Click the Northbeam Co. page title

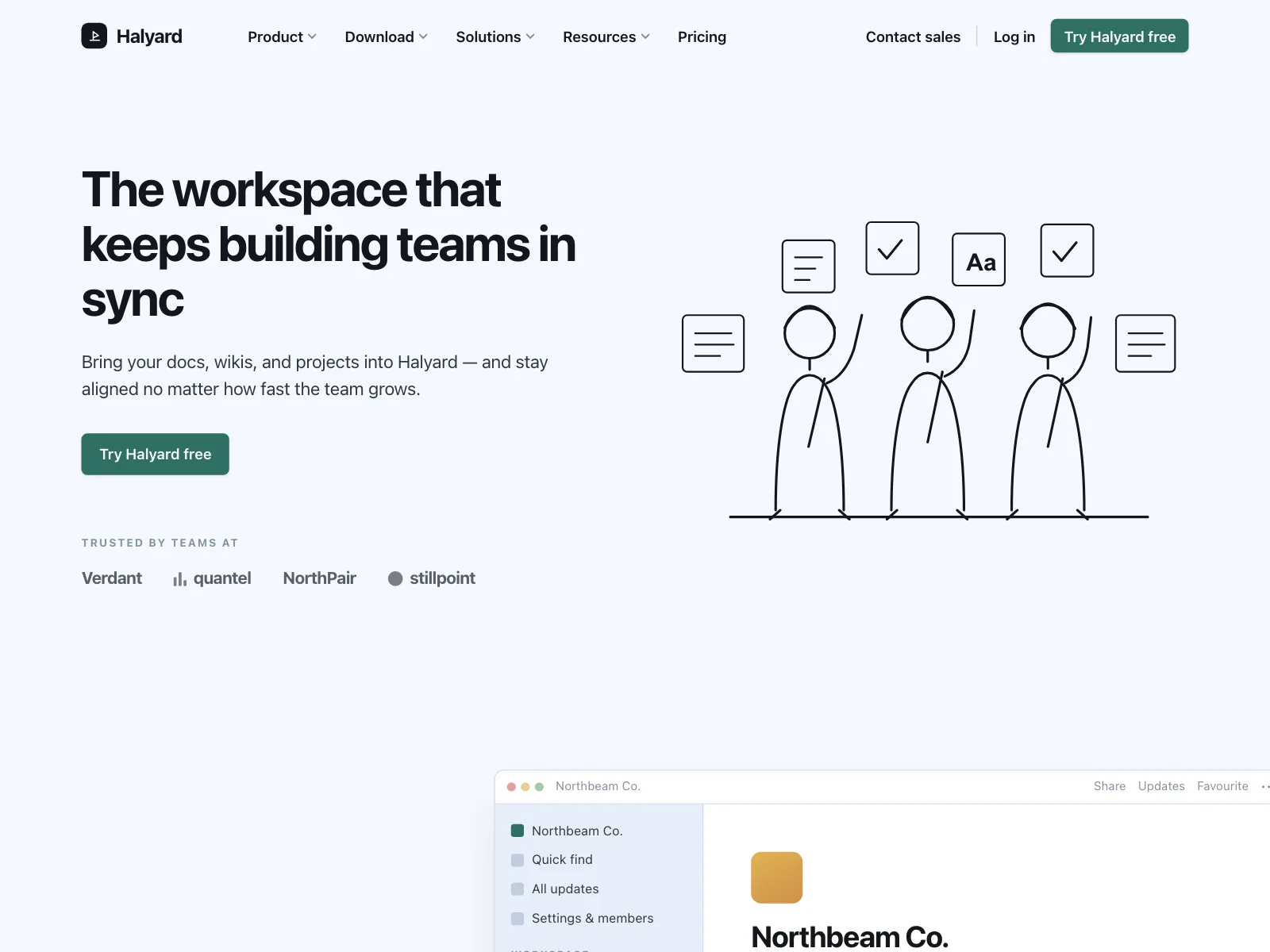tap(850, 937)
